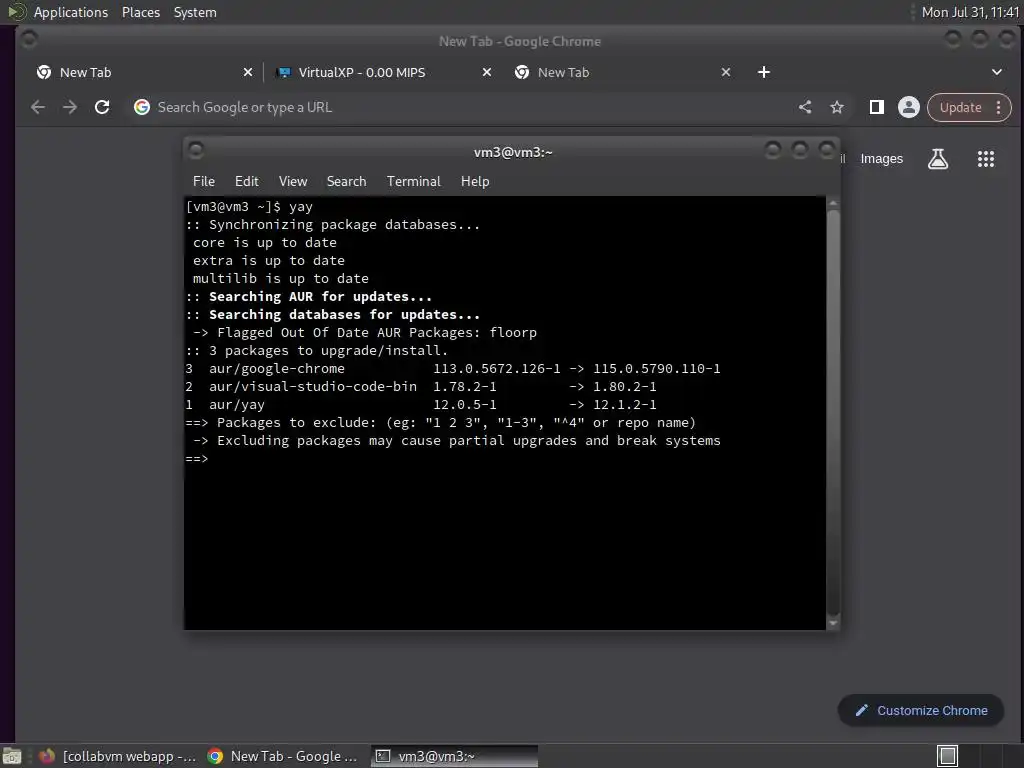This screenshot has height=768, width=1024.
Task: Open terminal Edit menu
Action: click(246, 182)
